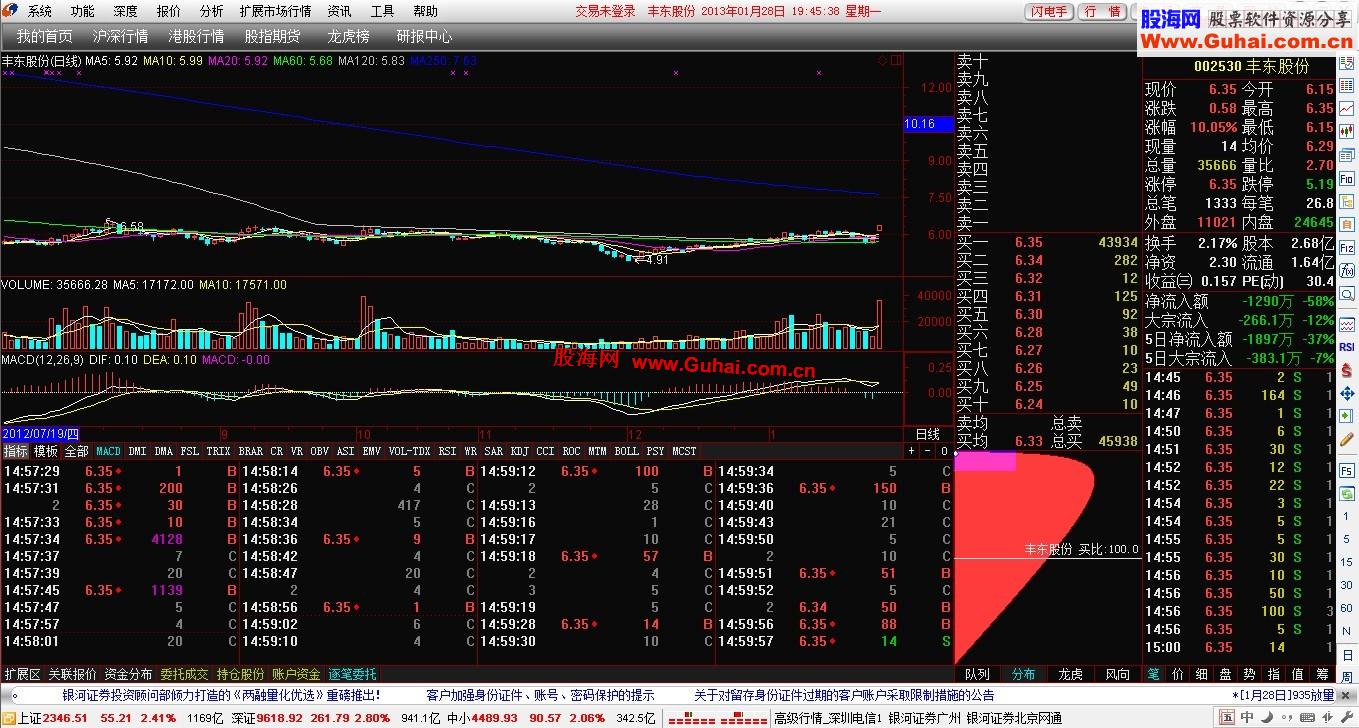Switch to the 风向 tab under order book
Viewport: 1359px width, 728px height.
(x=1117, y=674)
